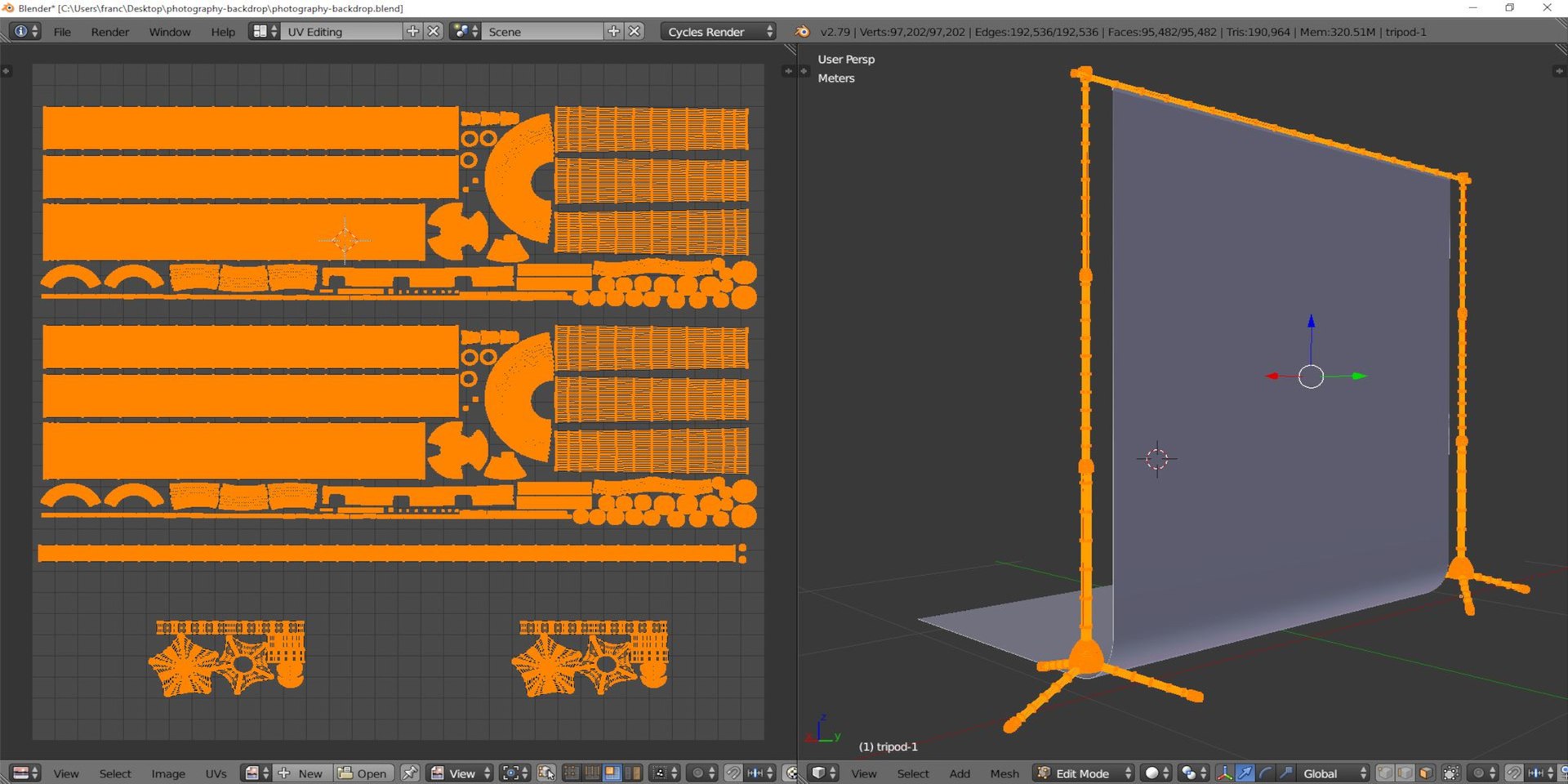Select UV edge selection mode
Viewport: 1568px width, 784px height.
[x=592, y=773]
